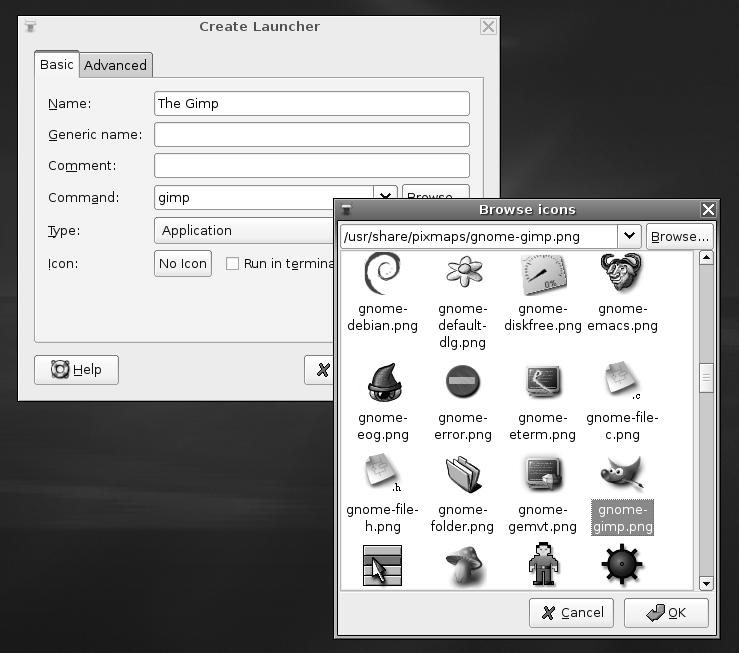This screenshot has width=739, height=653.
Task: Select the gnome-eterm.png monitor icon
Action: [x=543, y=384]
